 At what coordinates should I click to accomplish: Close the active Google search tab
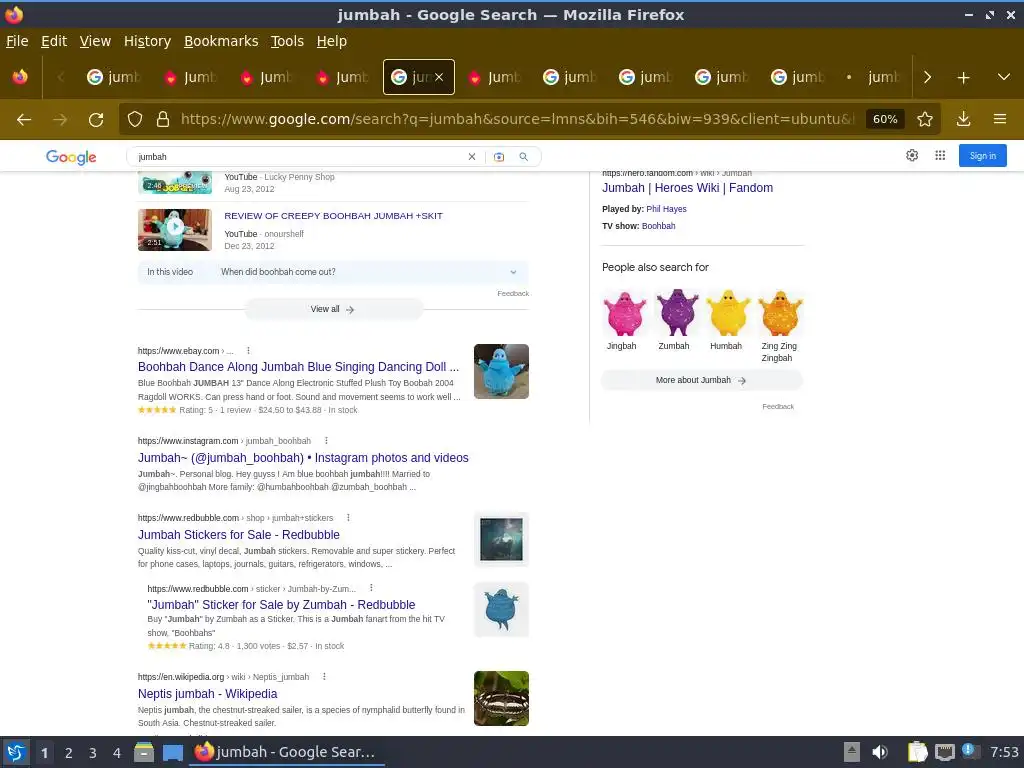pos(440,77)
